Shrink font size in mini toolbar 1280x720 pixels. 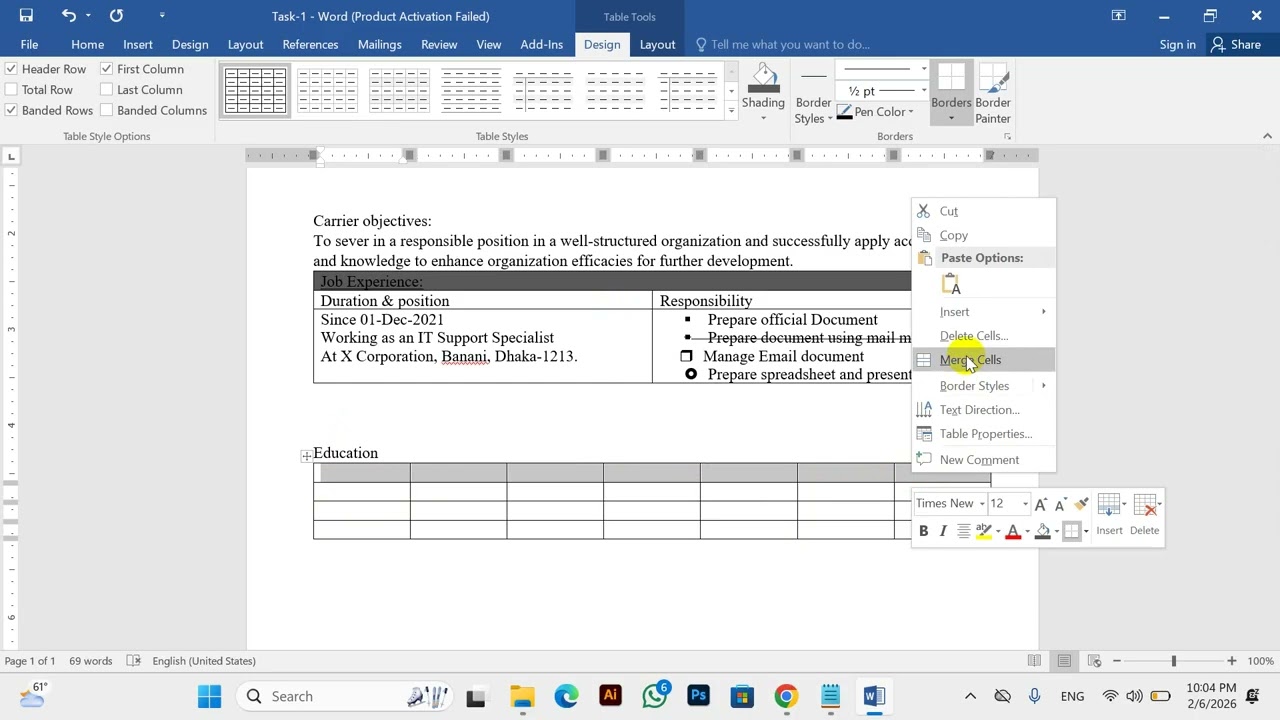pyautogui.click(x=1059, y=504)
